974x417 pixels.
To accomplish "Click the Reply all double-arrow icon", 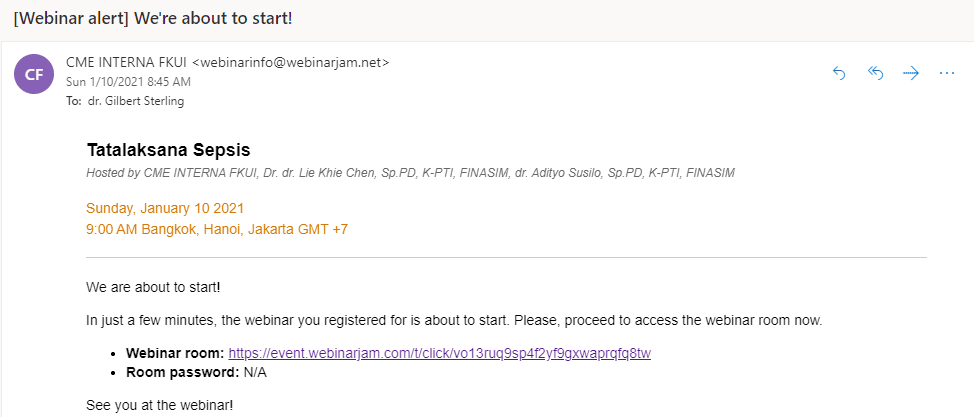I will (875, 73).
